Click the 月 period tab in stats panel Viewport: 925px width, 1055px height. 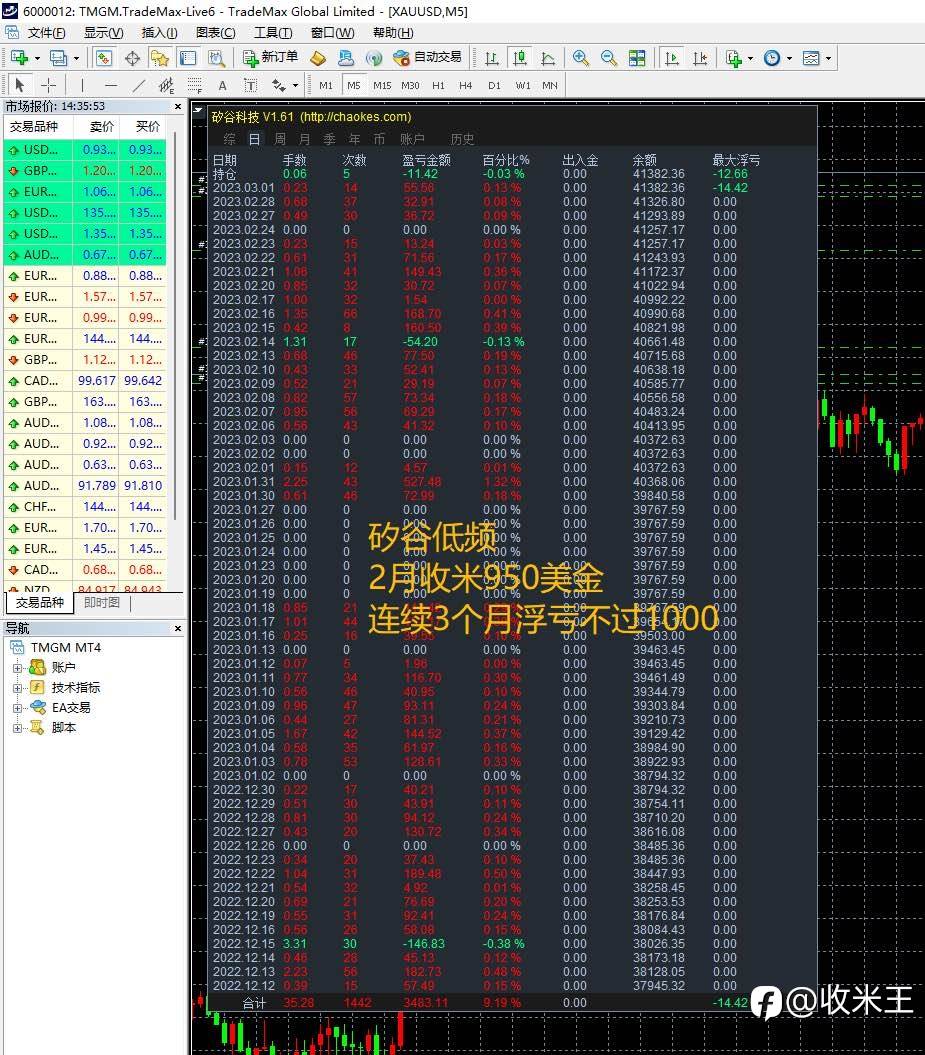305,139
